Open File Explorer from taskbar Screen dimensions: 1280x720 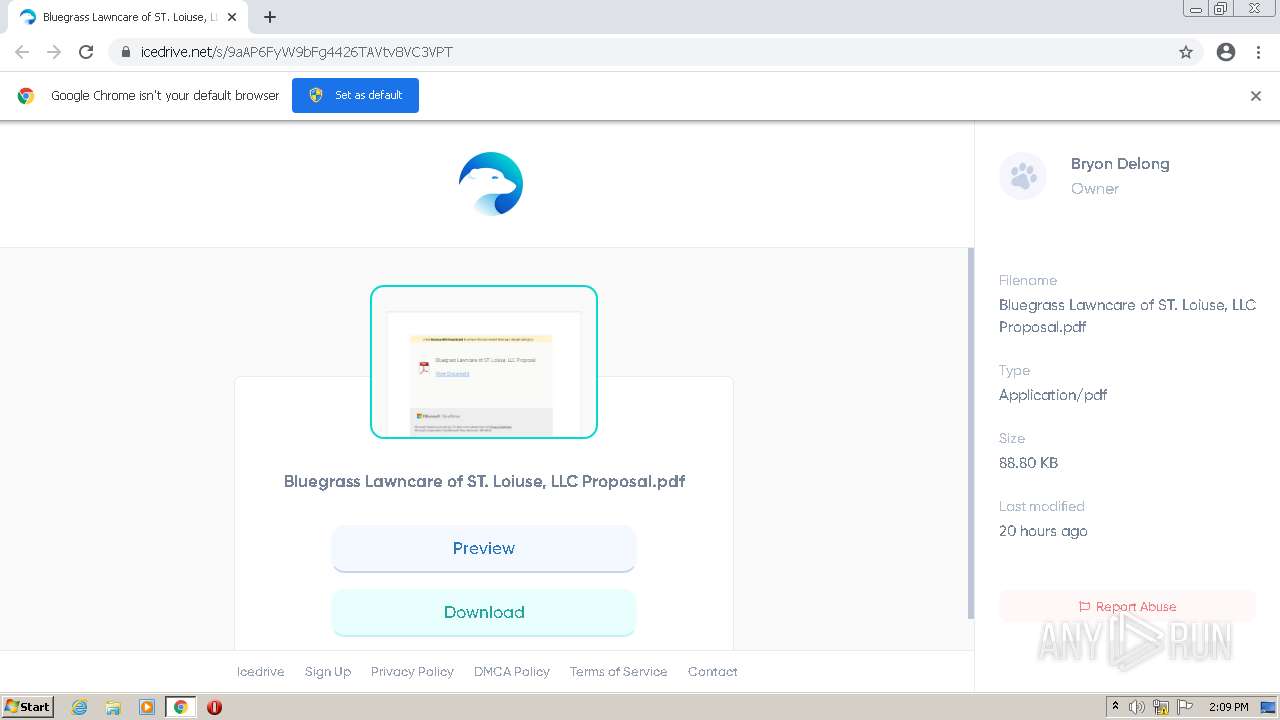(113, 707)
